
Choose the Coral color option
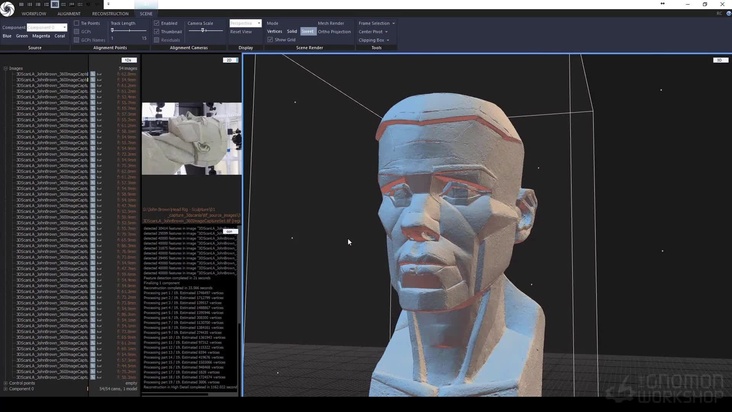[x=60, y=36]
